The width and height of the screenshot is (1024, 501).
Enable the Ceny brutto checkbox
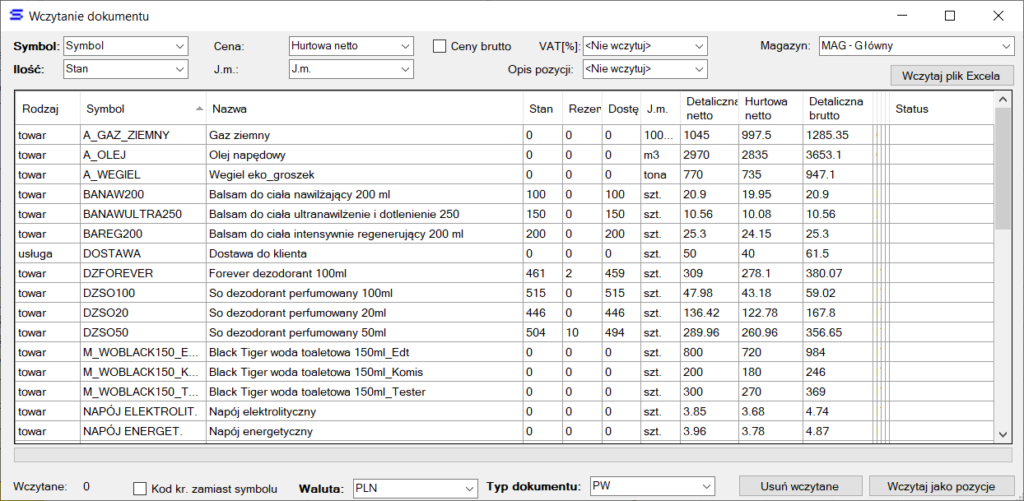coord(439,46)
